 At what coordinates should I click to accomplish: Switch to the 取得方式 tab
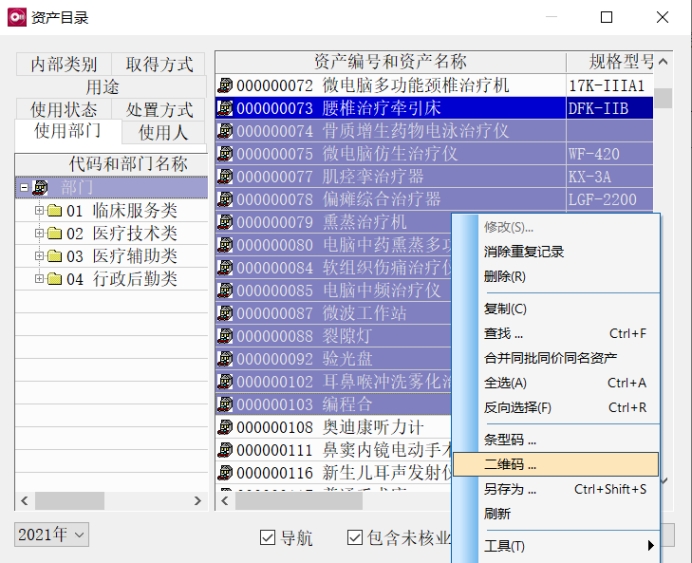point(159,64)
